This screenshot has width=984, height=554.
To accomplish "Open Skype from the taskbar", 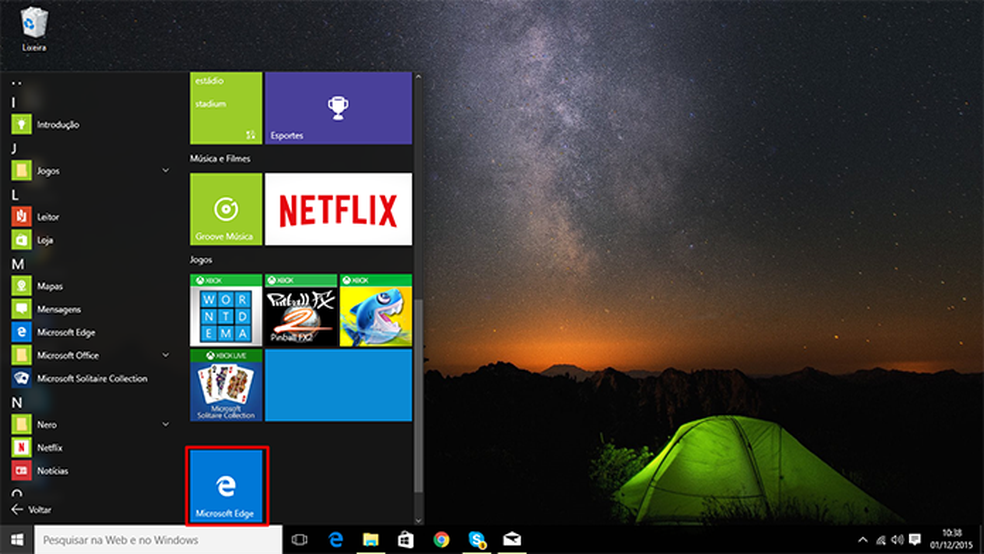I will point(477,540).
